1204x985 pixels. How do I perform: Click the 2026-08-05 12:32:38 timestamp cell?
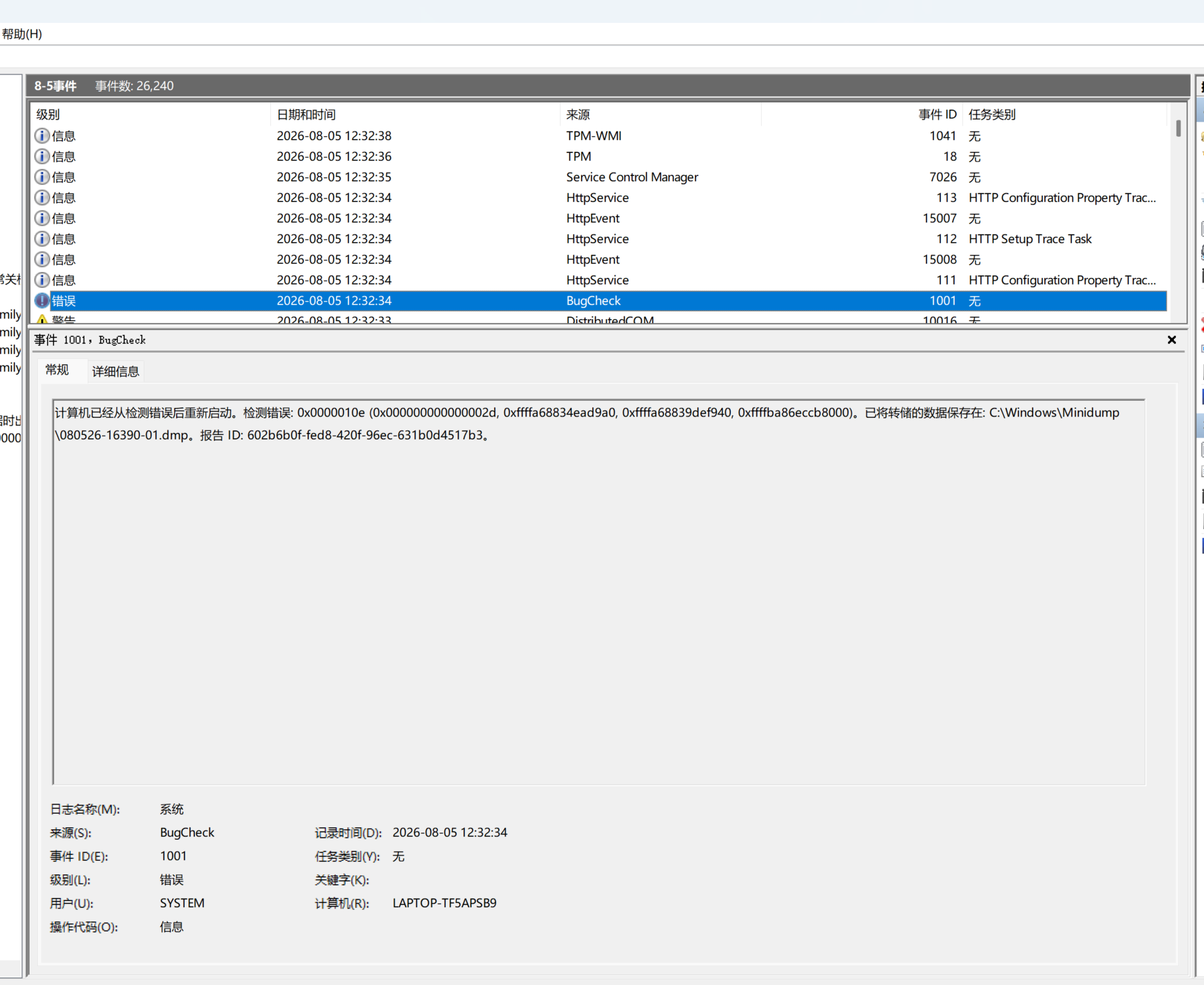click(x=334, y=135)
